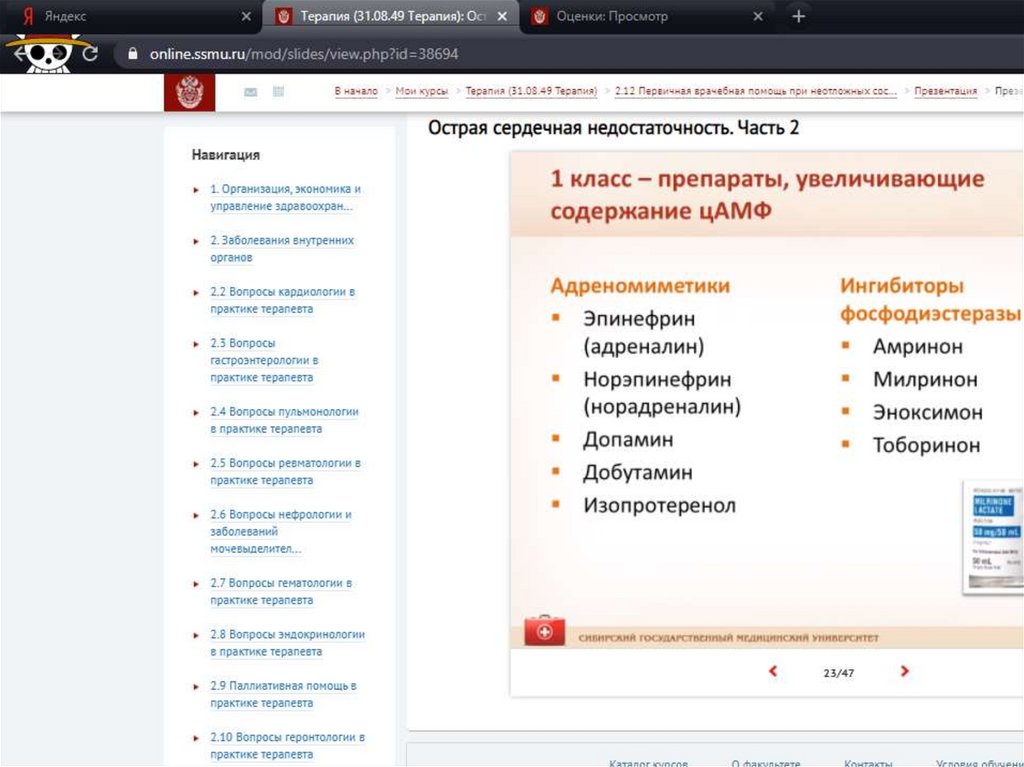Open 2.9 Паллиативная помощь section
1024x767 pixels.
[283, 694]
